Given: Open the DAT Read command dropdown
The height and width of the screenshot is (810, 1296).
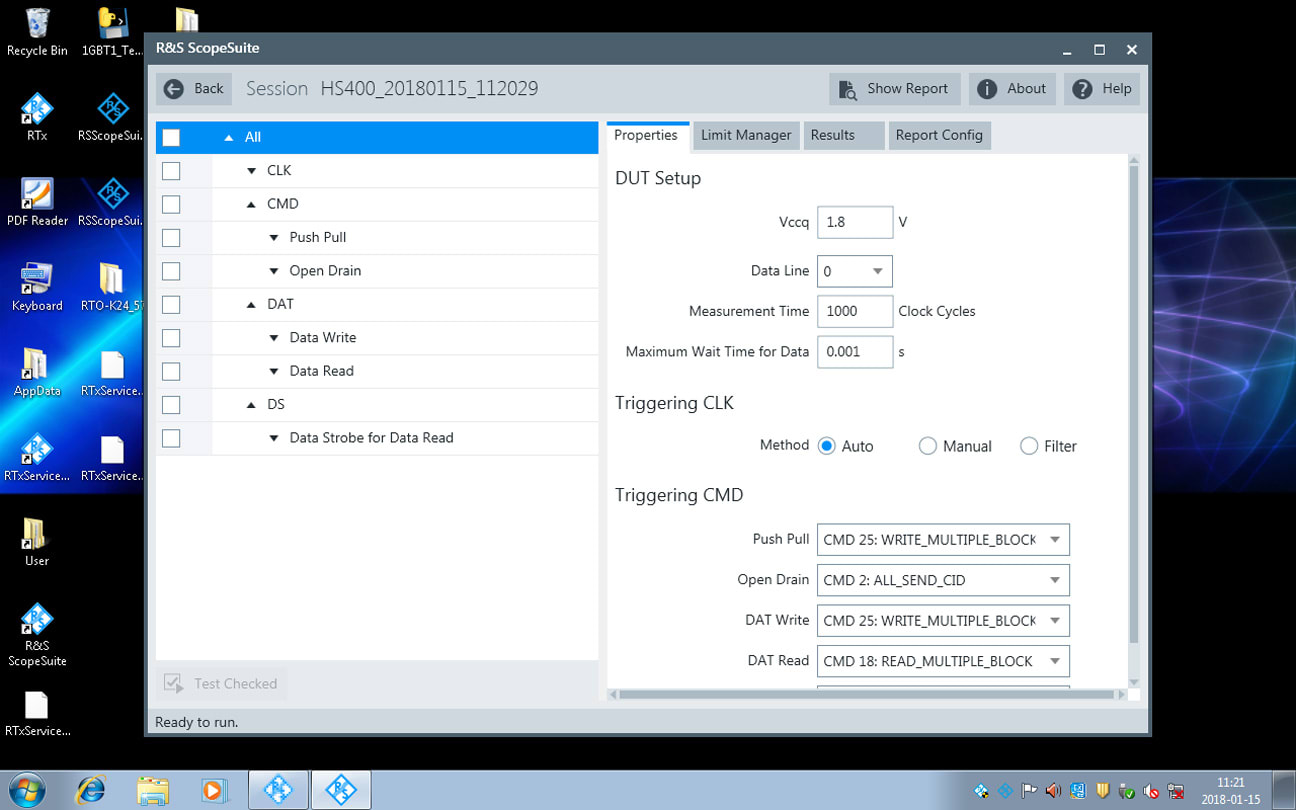Looking at the screenshot, I should (x=1053, y=661).
